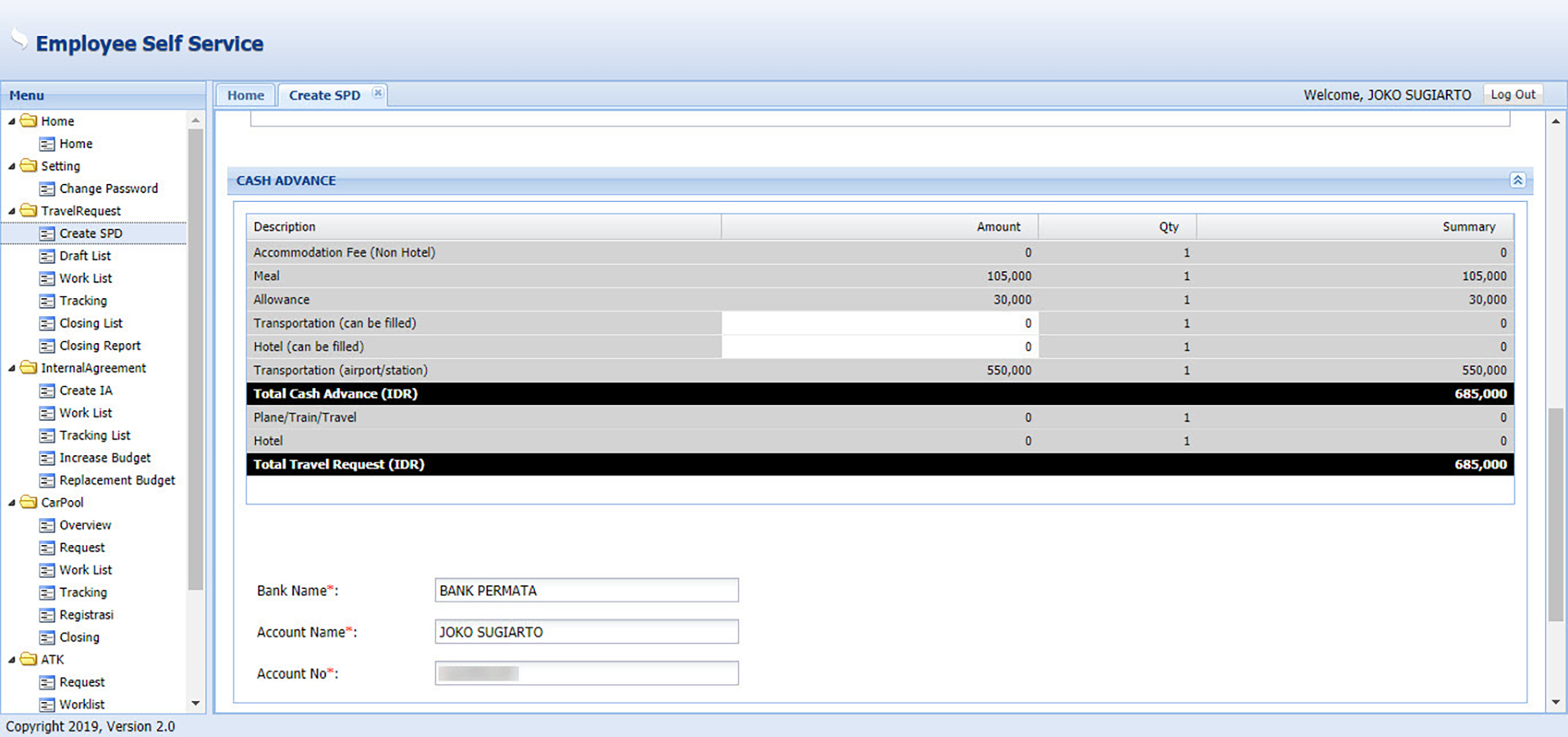1568x737 pixels.
Task: Click the Transportation (can be filled) amount field
Action: coord(879,324)
